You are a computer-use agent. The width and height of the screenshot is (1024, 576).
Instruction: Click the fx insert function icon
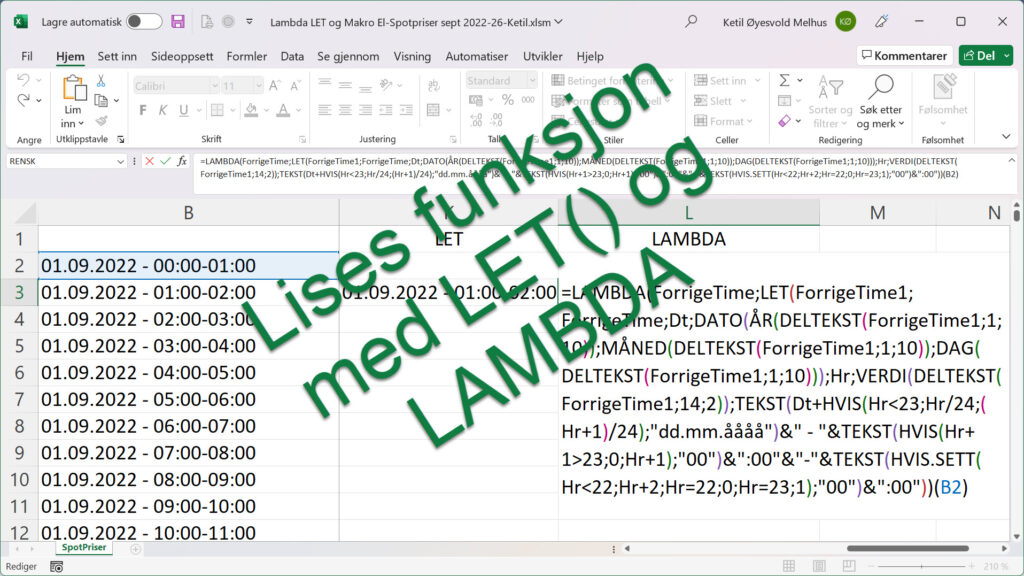tap(182, 161)
